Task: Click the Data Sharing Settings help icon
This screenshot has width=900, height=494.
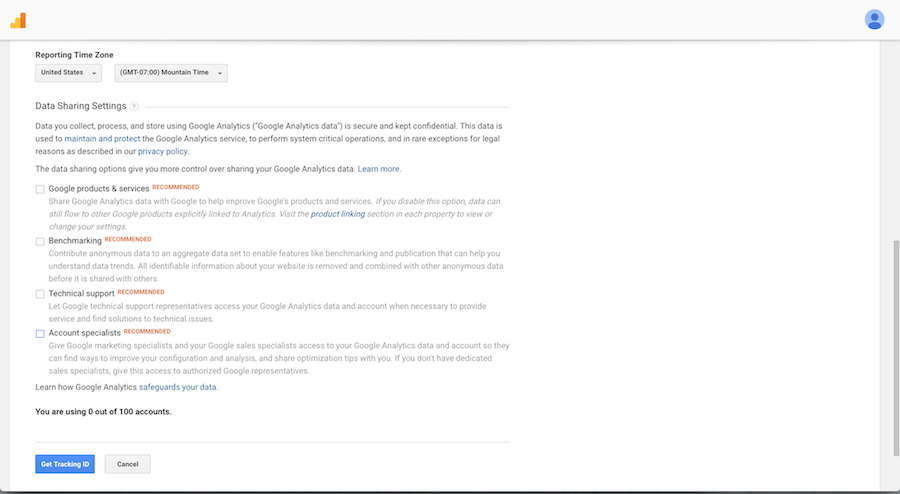Action: click(x=134, y=106)
